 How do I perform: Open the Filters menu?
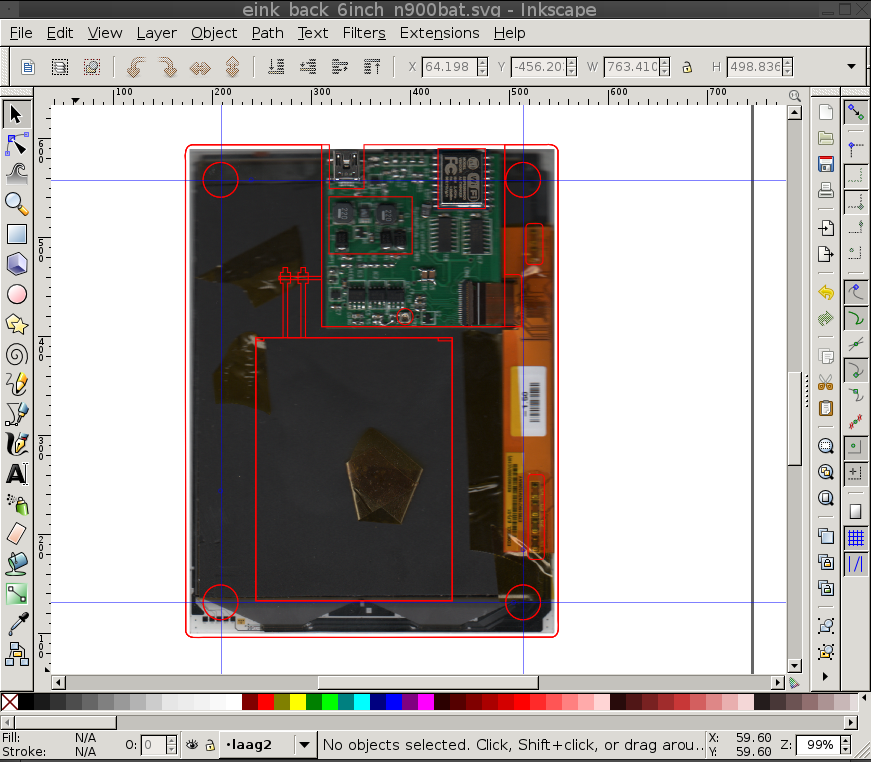click(x=363, y=33)
